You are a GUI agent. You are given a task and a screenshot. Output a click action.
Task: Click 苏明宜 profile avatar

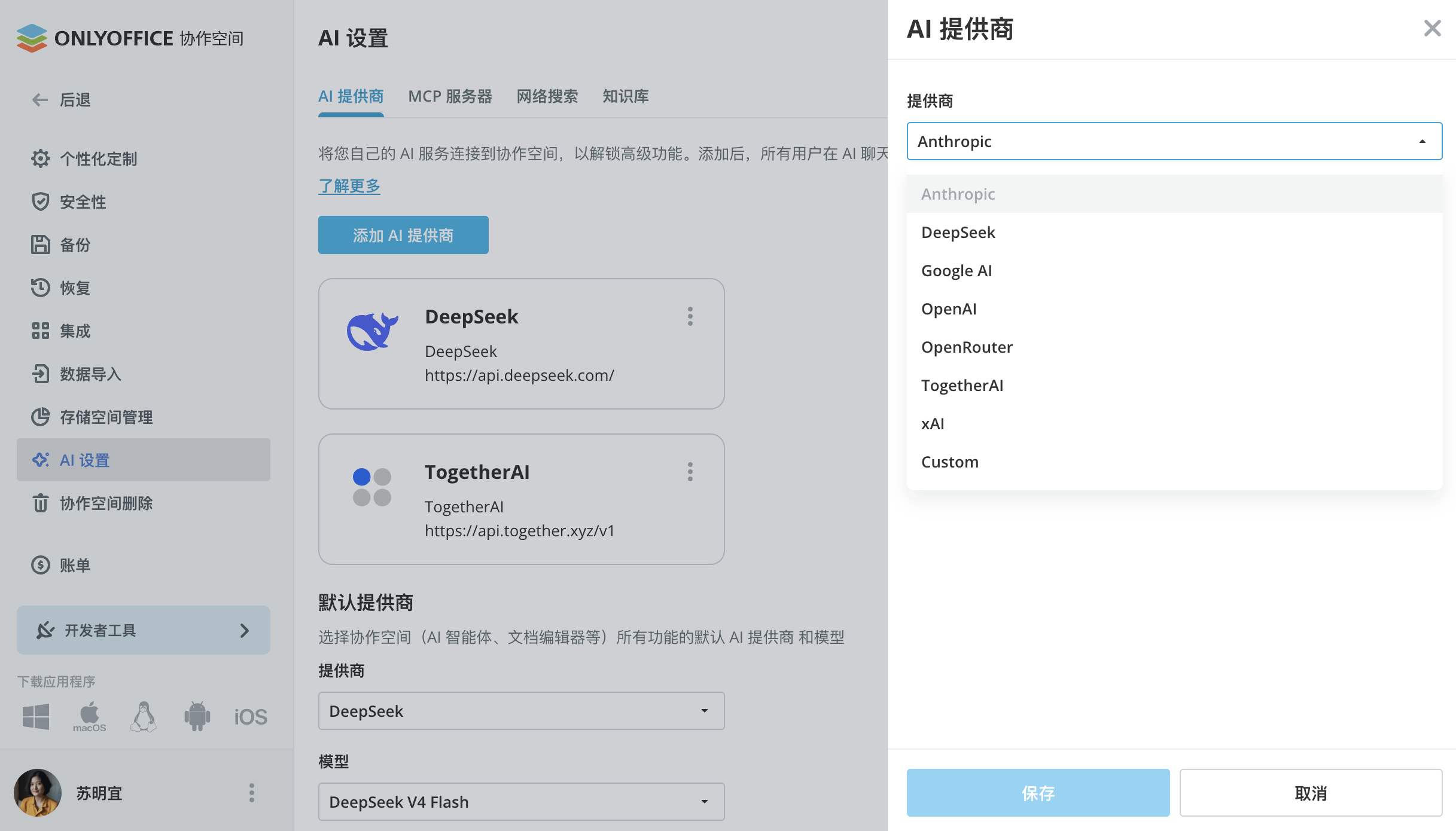(38, 793)
